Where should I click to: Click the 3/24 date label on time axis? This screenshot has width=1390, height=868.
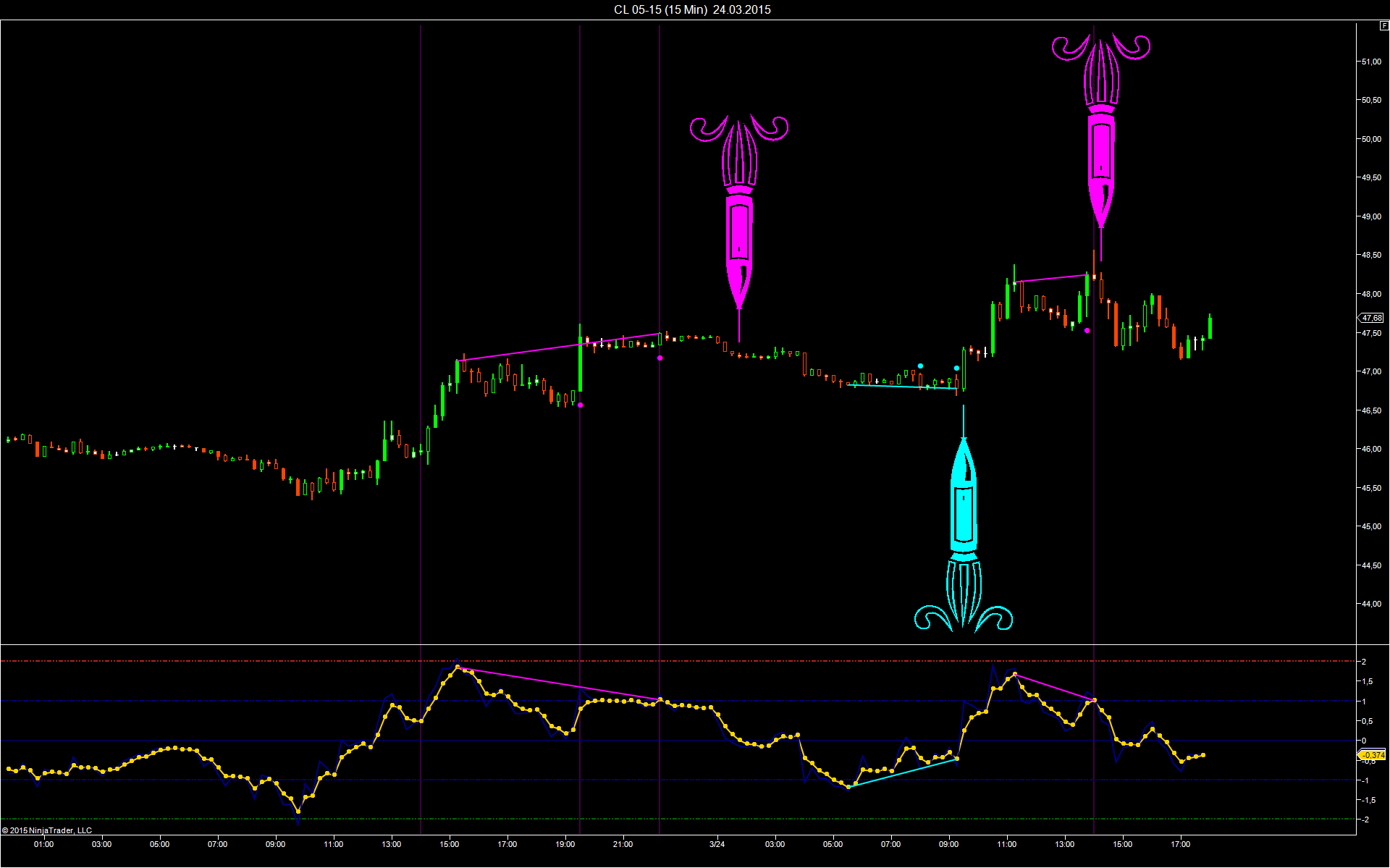(717, 844)
